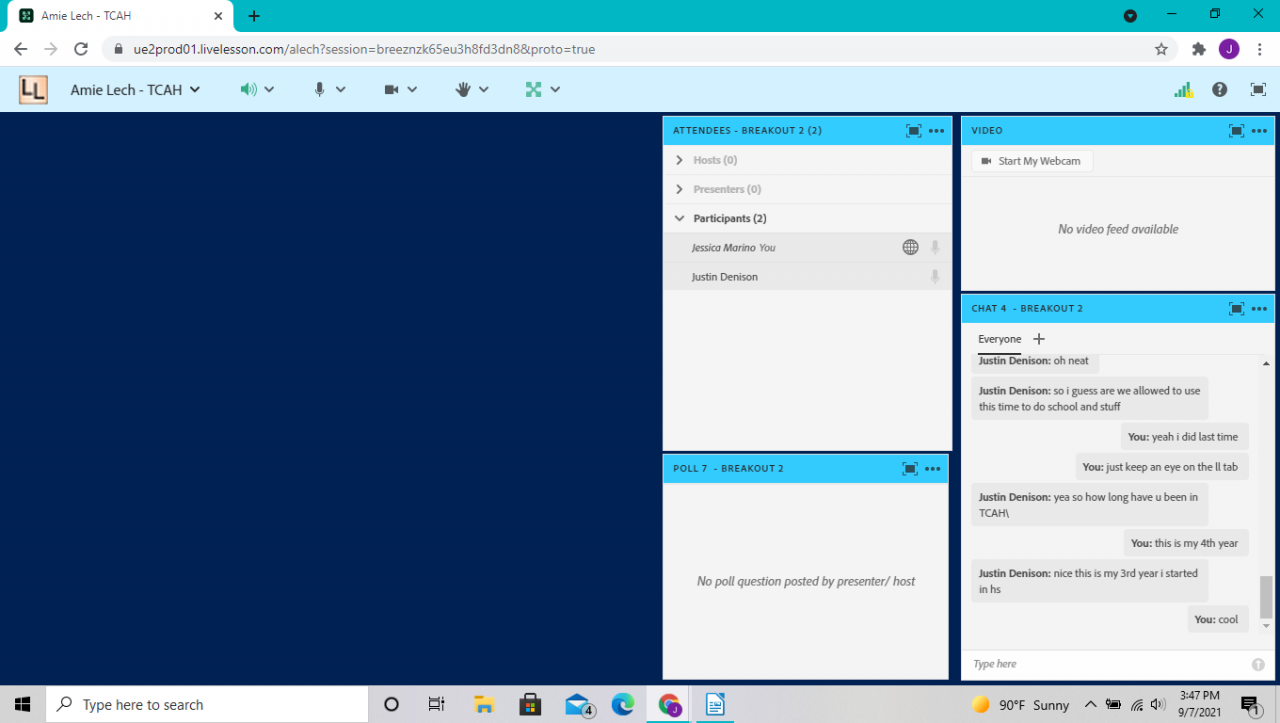Click microphone icon in Justin Denison row
1280x723 pixels.
coord(935,276)
